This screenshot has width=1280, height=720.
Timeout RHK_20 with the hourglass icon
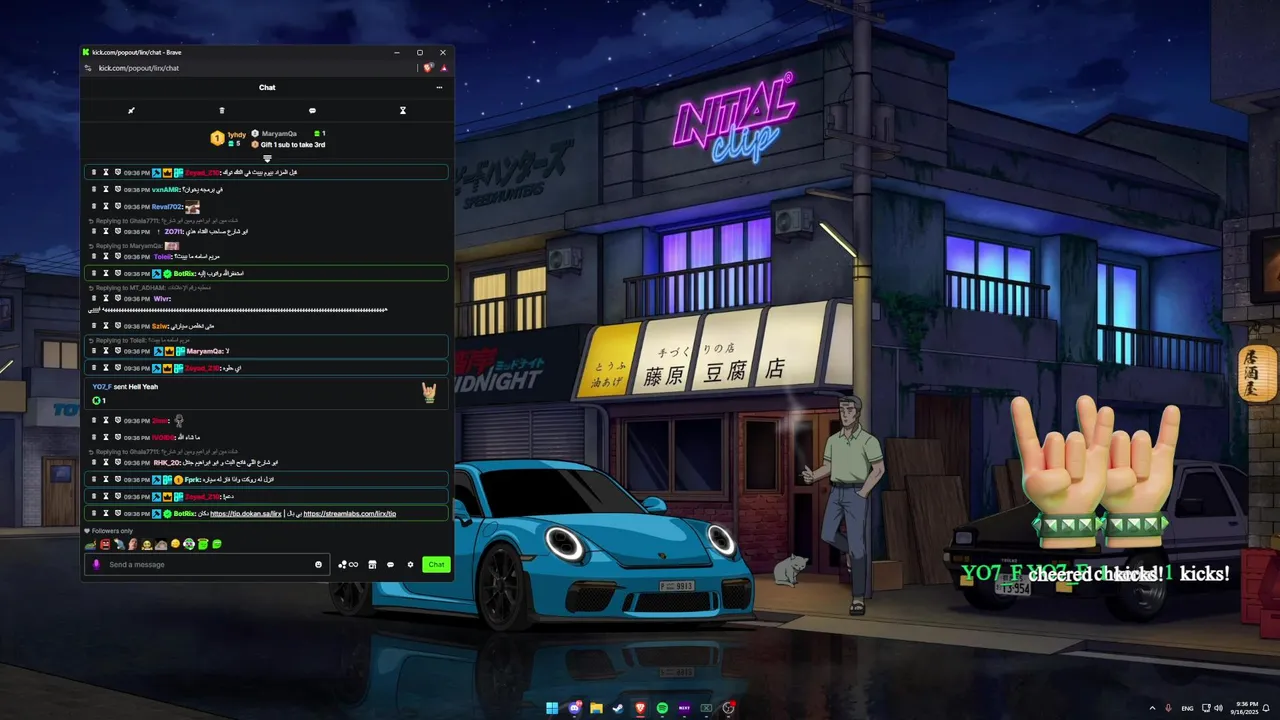point(106,462)
